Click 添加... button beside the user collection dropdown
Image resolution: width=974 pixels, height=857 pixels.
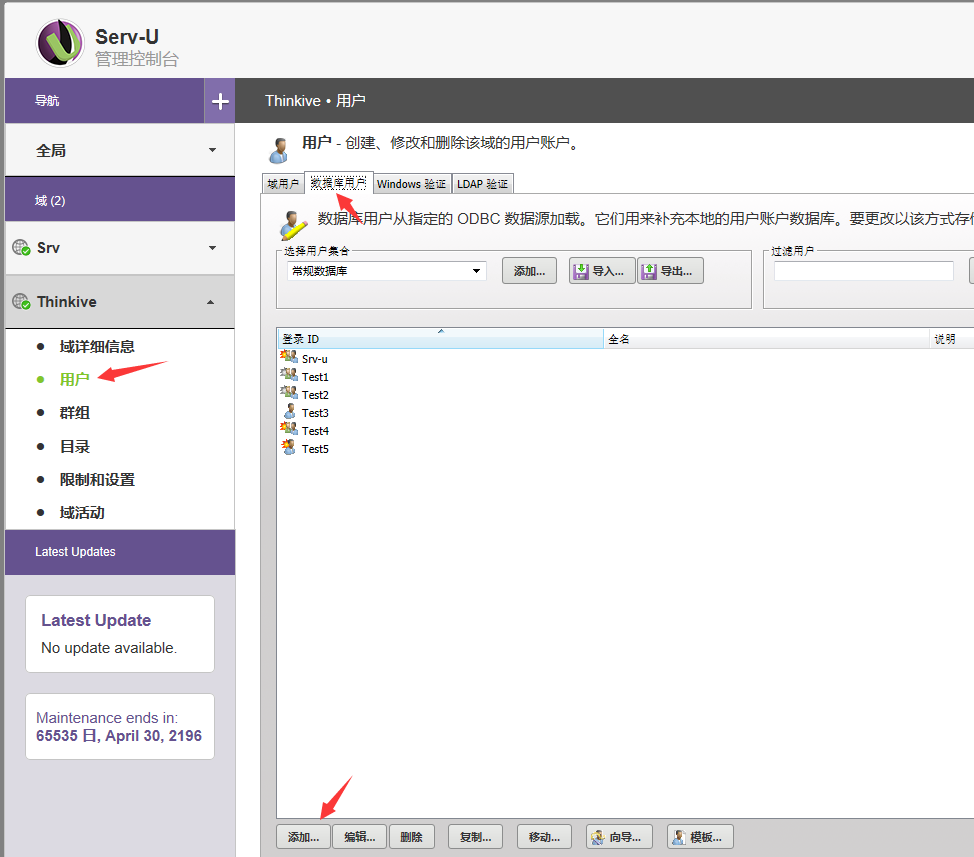[529, 271]
